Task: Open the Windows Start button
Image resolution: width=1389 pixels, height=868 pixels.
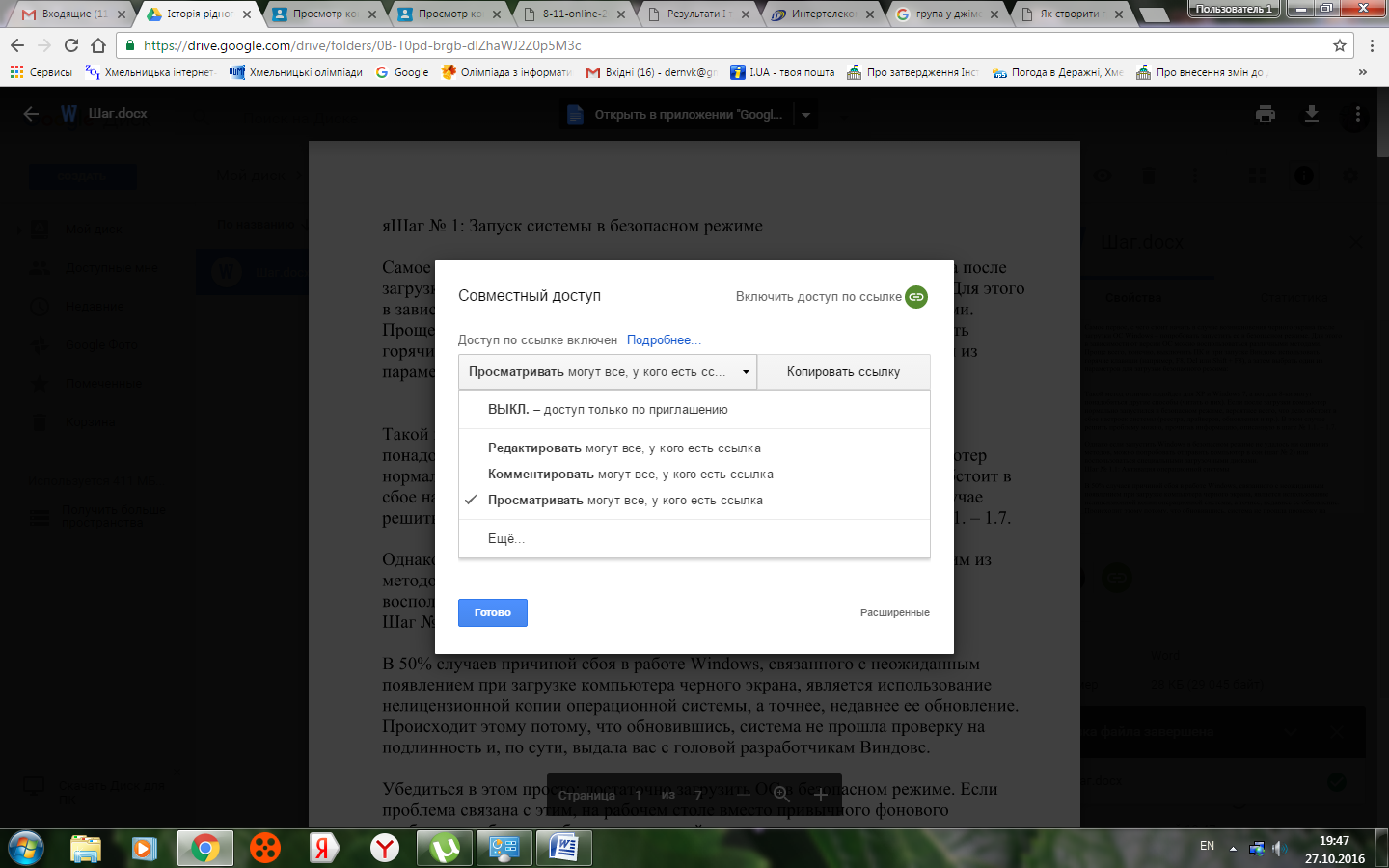Action: (x=26, y=848)
